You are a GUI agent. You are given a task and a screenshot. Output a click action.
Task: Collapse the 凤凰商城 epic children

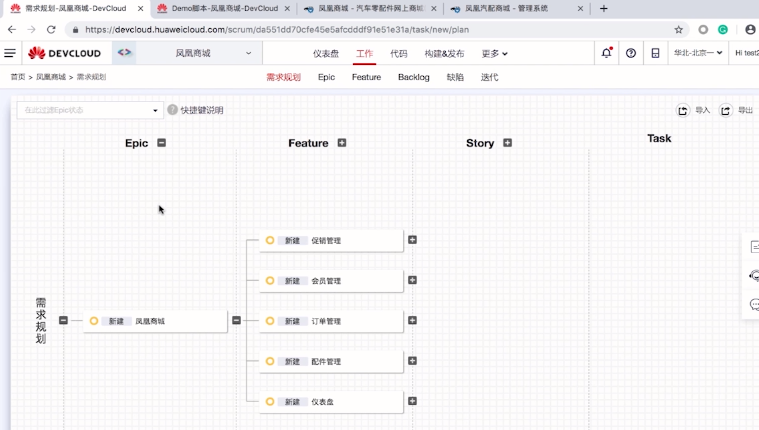[x=236, y=320]
